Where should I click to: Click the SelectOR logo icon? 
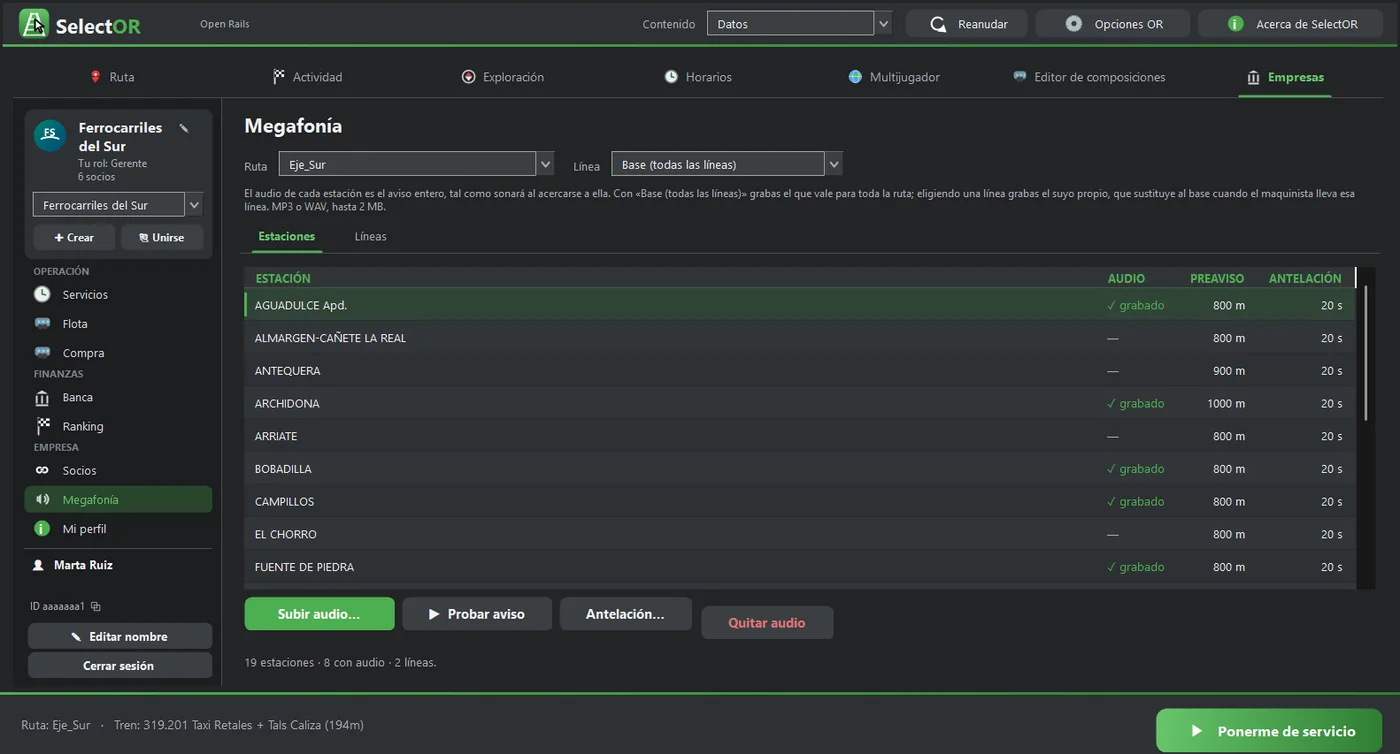click(34, 23)
